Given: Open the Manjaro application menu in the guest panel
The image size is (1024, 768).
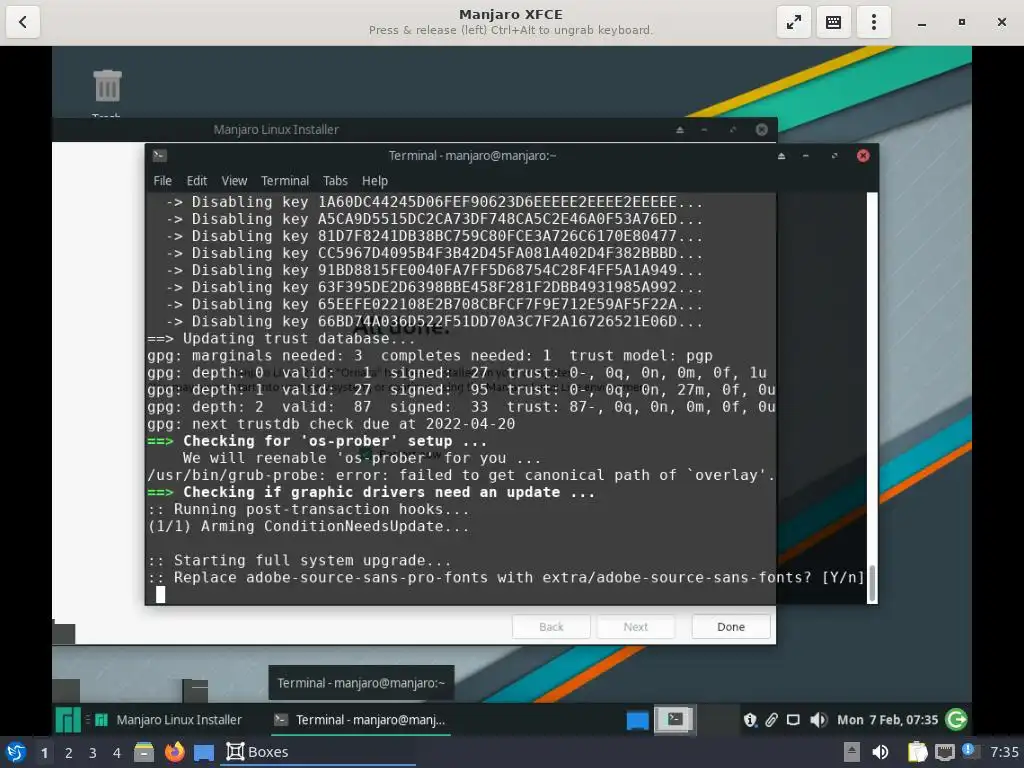Looking at the screenshot, I should coord(68,720).
